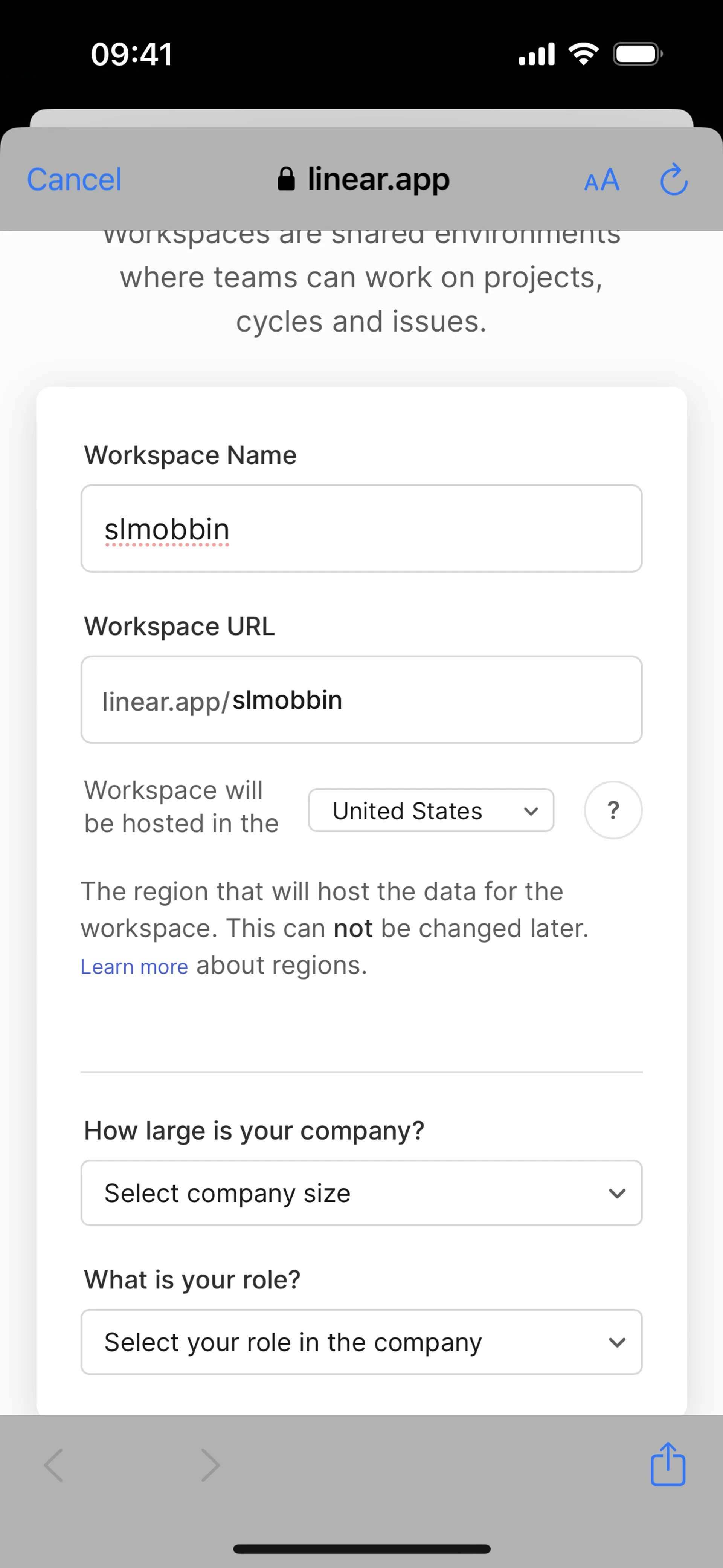Tap the browser back arrow
The image size is (723, 1568).
tap(54, 1465)
